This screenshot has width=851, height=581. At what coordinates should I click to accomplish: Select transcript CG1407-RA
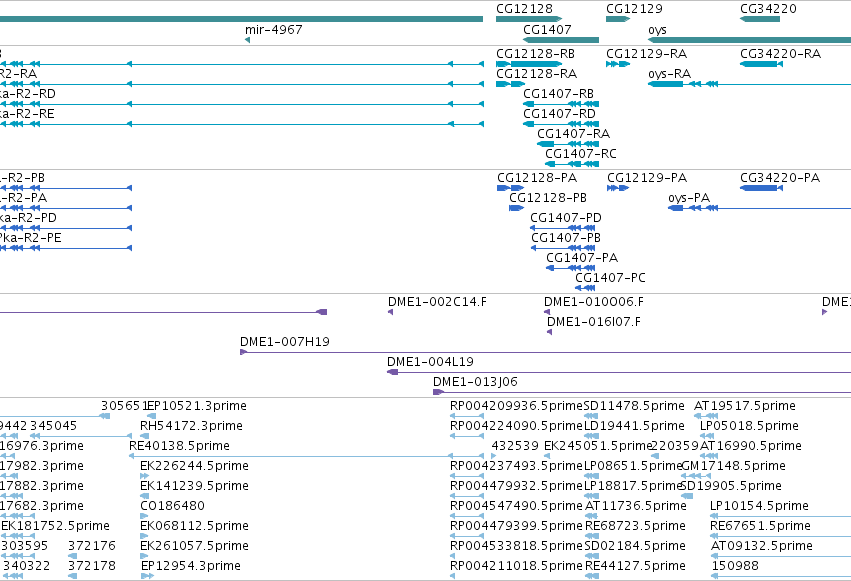(573, 133)
